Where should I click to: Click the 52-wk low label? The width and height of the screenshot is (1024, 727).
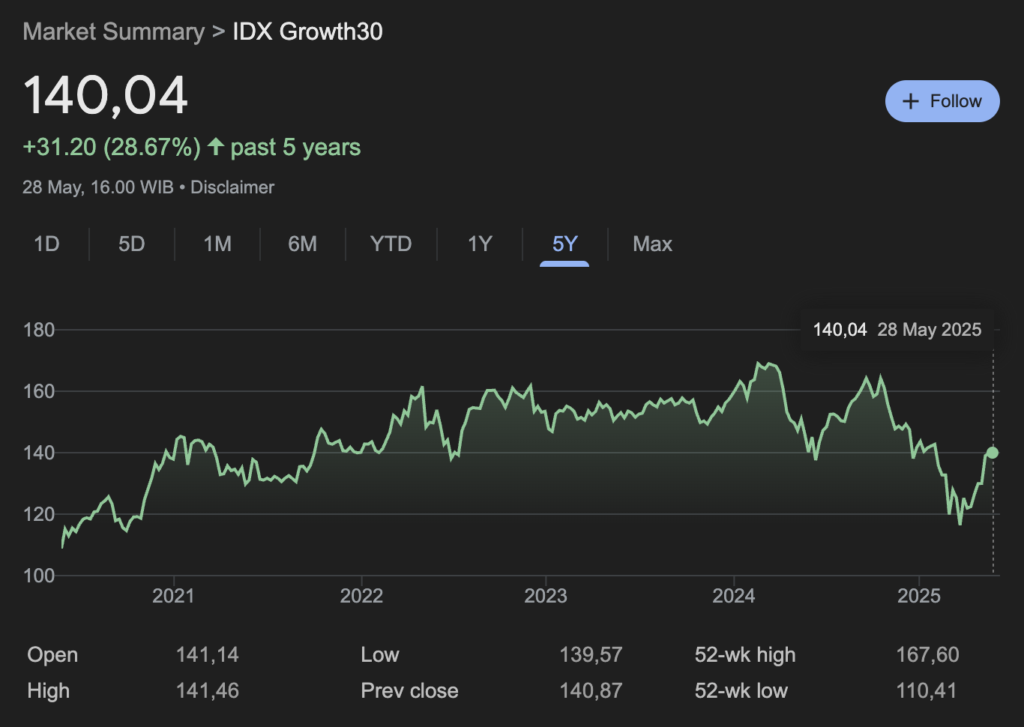coord(741,690)
